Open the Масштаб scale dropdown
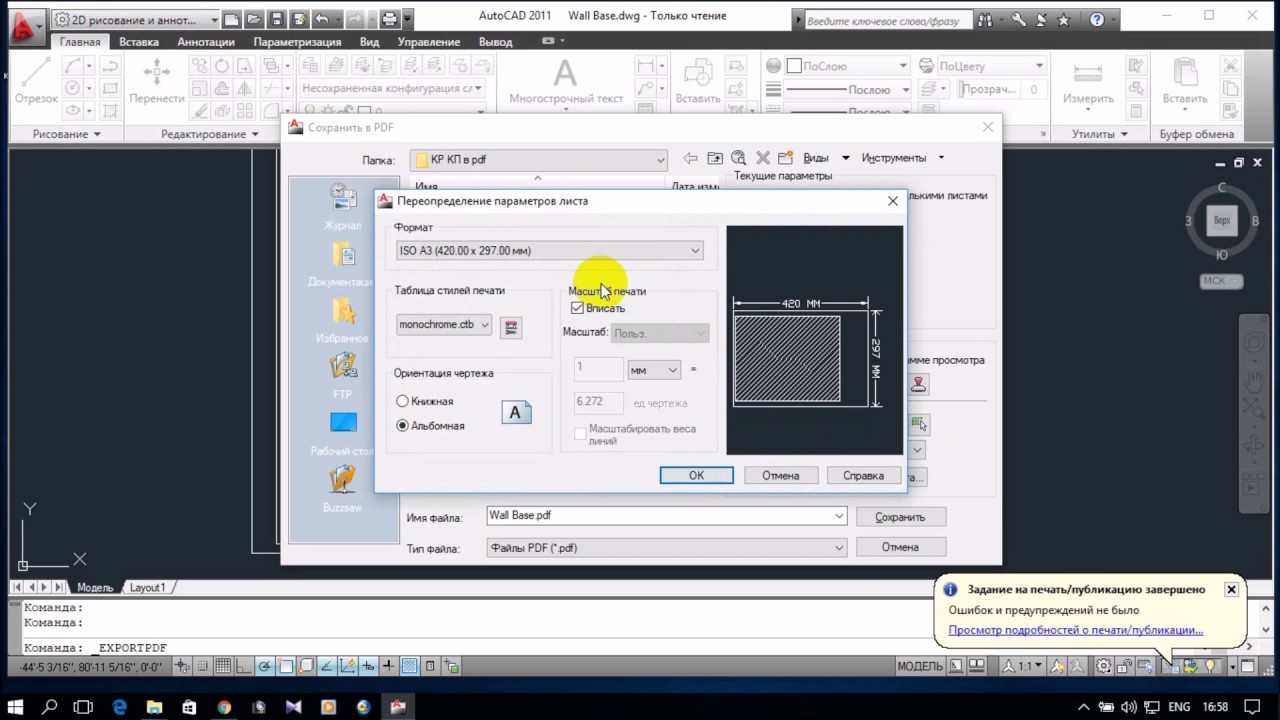This screenshot has height=720, width=1280. coord(660,333)
